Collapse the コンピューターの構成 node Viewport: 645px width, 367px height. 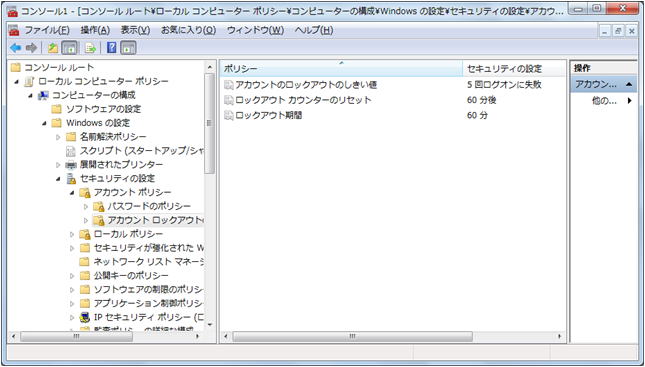(x=31, y=96)
